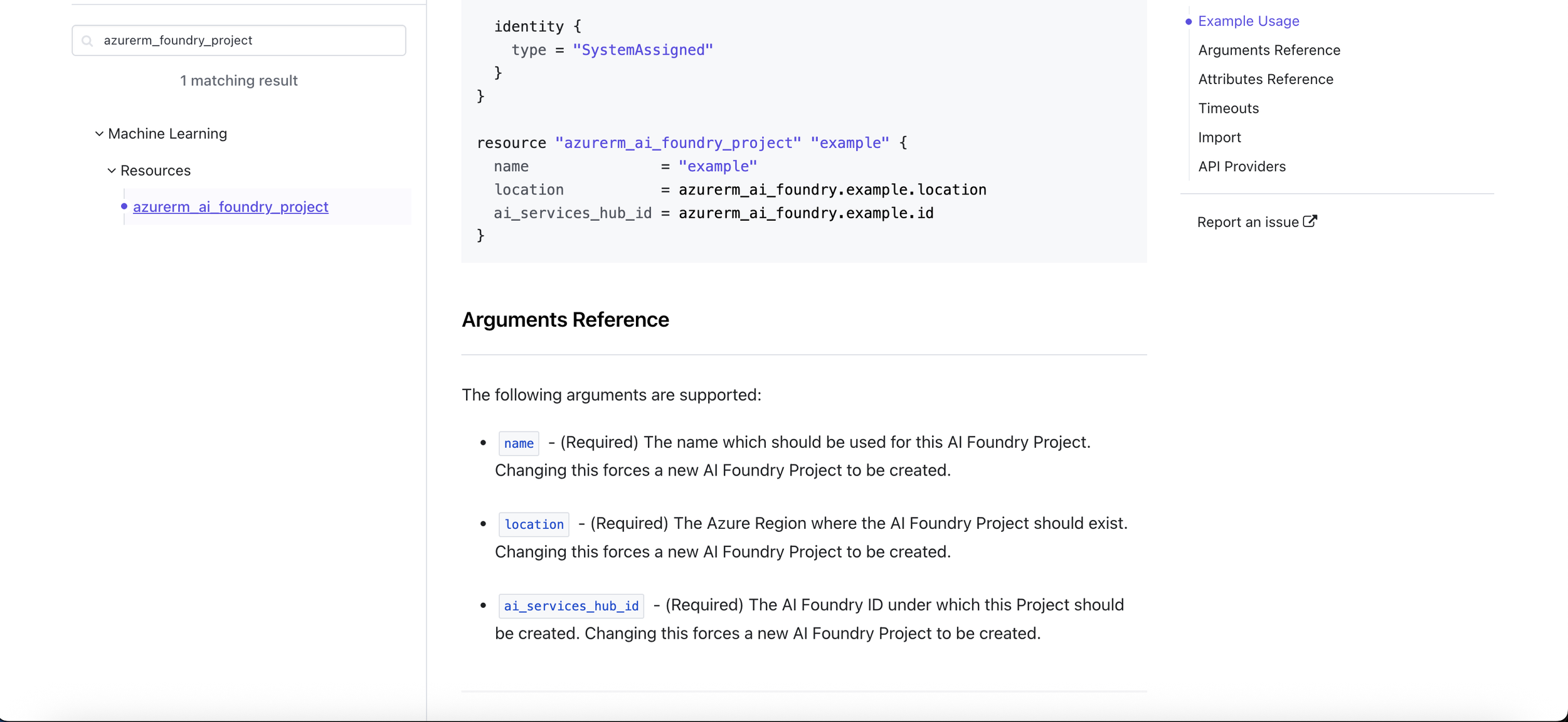Click Report an issue link

point(1248,222)
